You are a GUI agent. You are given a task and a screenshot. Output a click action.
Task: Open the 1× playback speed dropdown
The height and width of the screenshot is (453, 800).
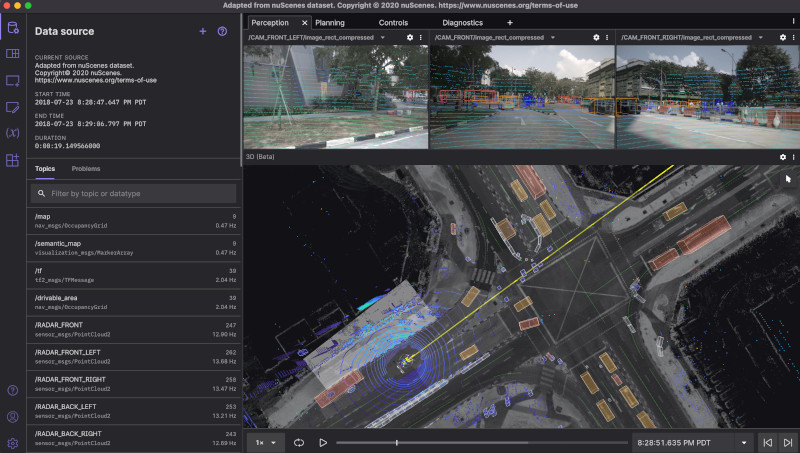[x=265, y=442]
